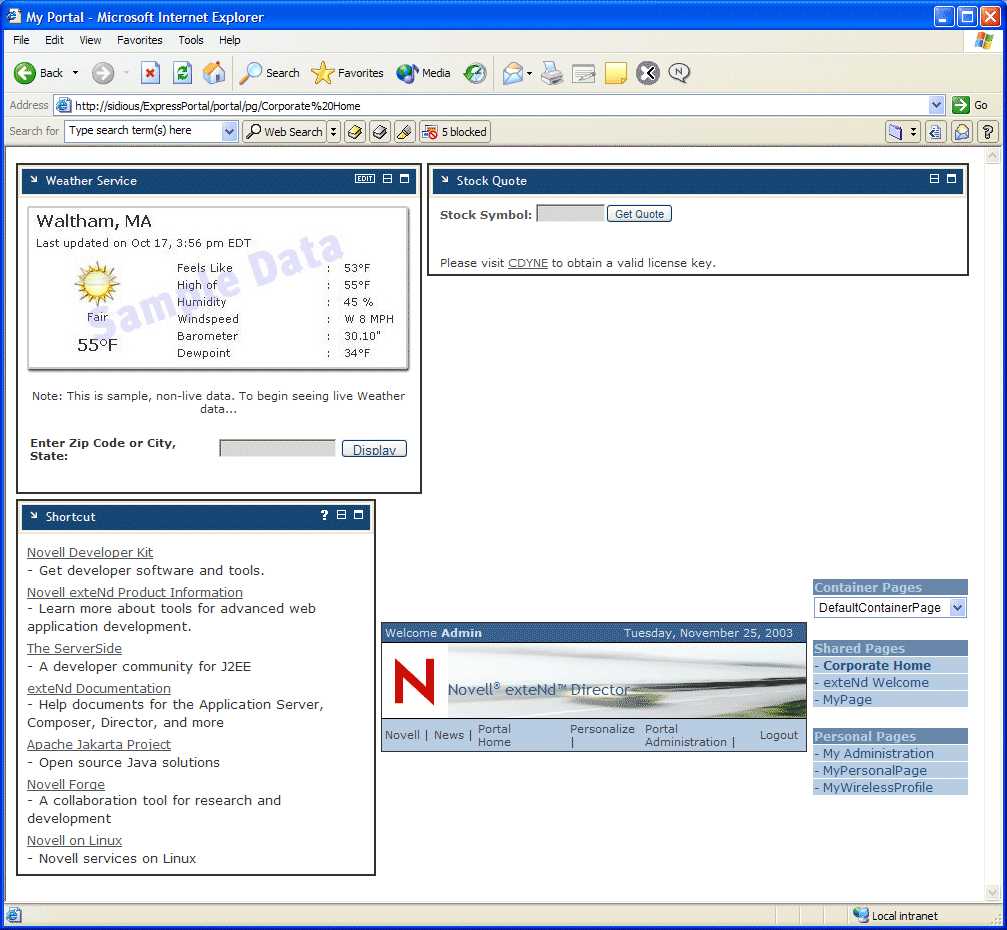Open the View menu
The image size is (1007, 930).
90,40
